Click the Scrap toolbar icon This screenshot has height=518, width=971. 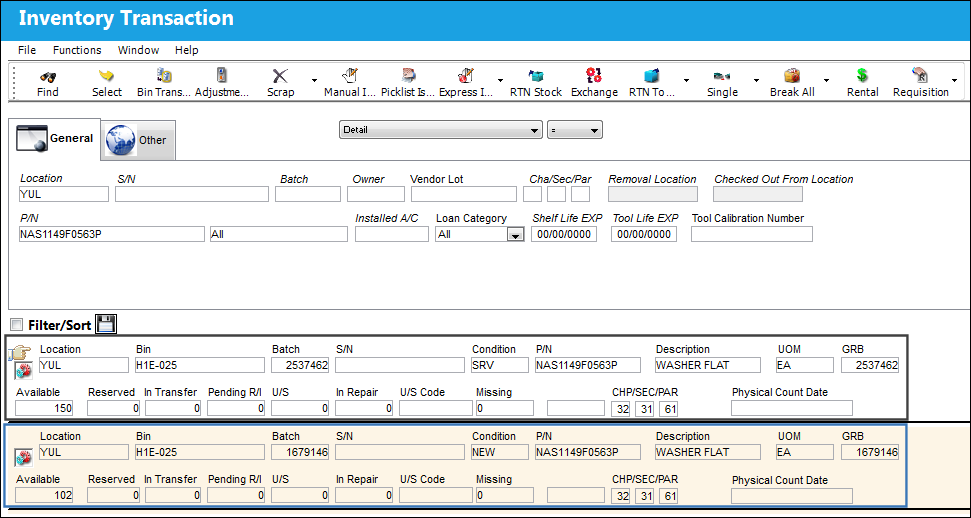click(x=281, y=76)
